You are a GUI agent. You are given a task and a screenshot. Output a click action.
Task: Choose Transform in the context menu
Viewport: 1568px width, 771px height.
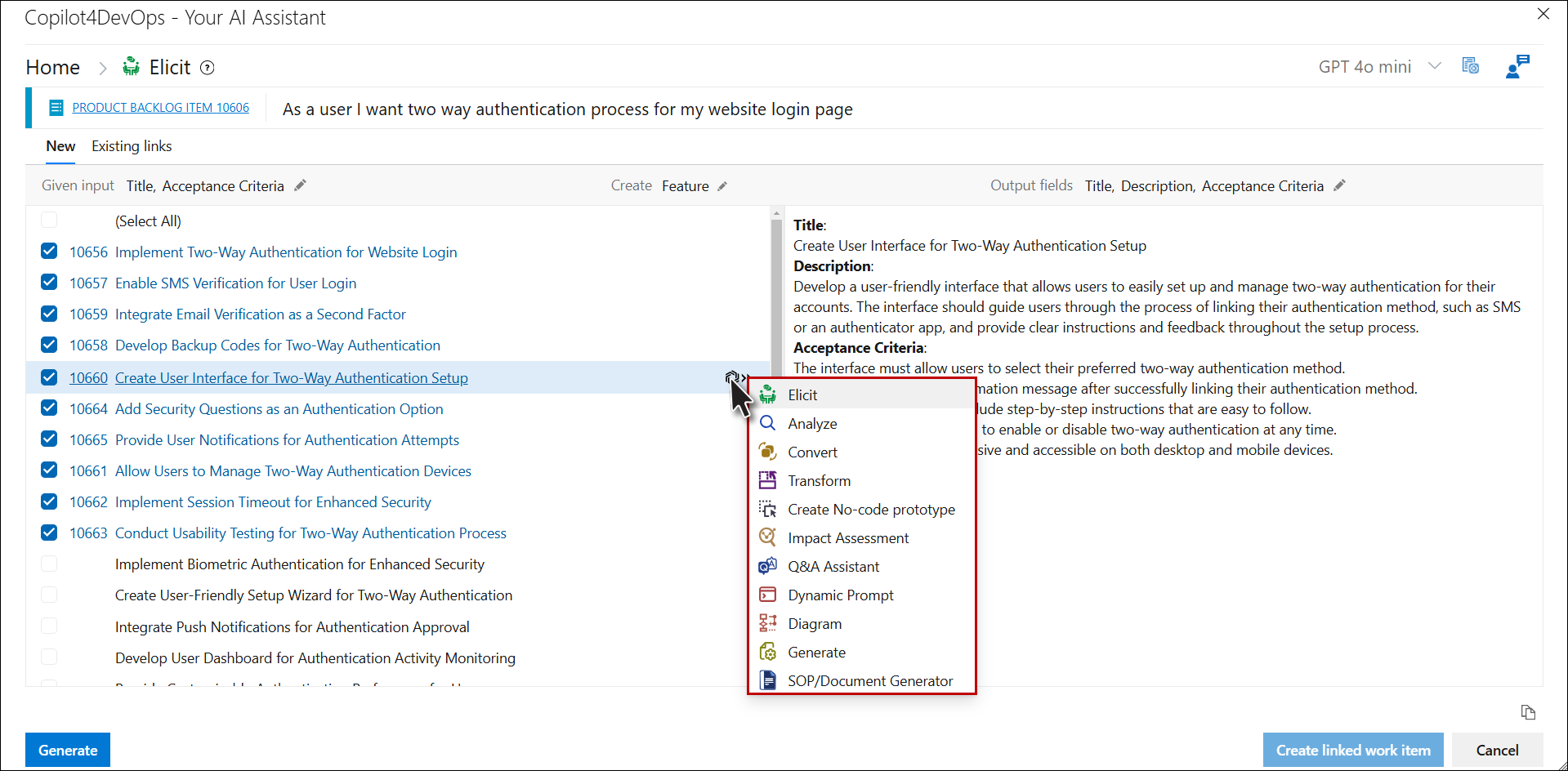(x=862, y=481)
